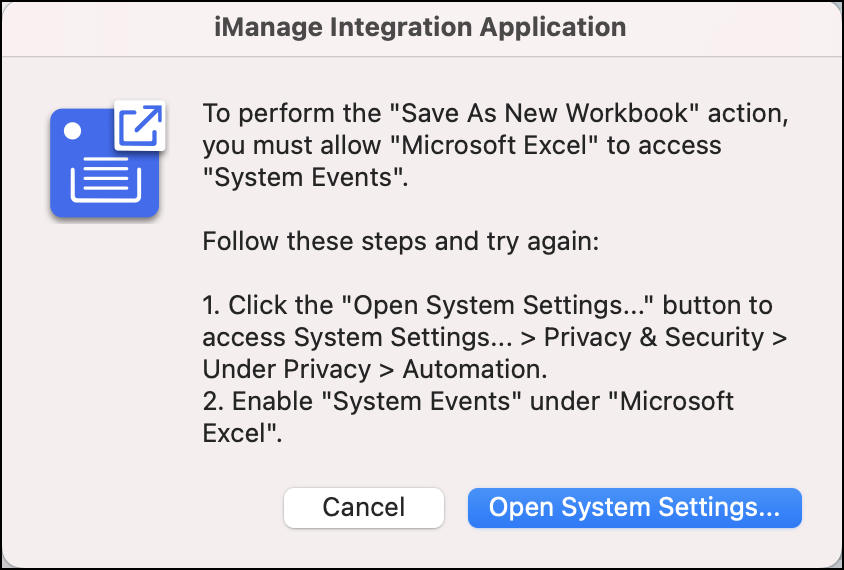Click the Cancel button
844x570 pixels.
tap(363, 507)
